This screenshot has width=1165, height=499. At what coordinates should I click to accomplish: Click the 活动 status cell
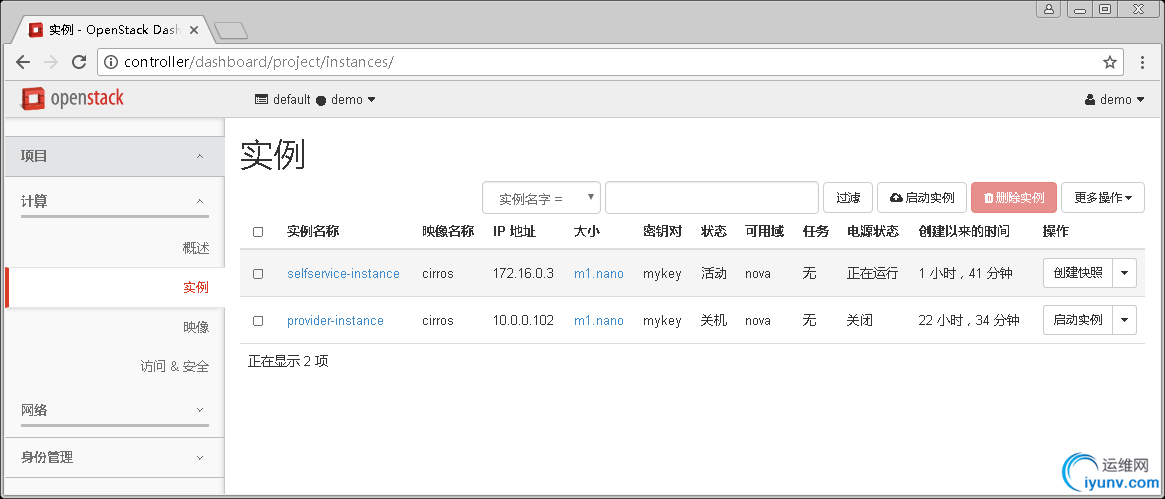tap(713, 273)
